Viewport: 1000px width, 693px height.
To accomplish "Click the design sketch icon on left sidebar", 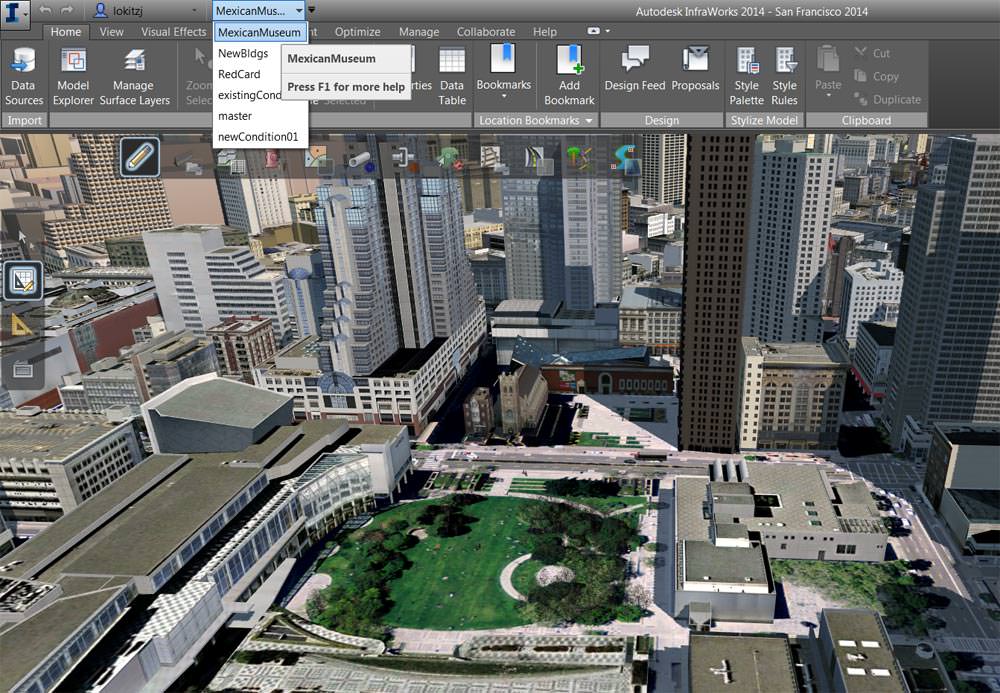I will point(23,281).
